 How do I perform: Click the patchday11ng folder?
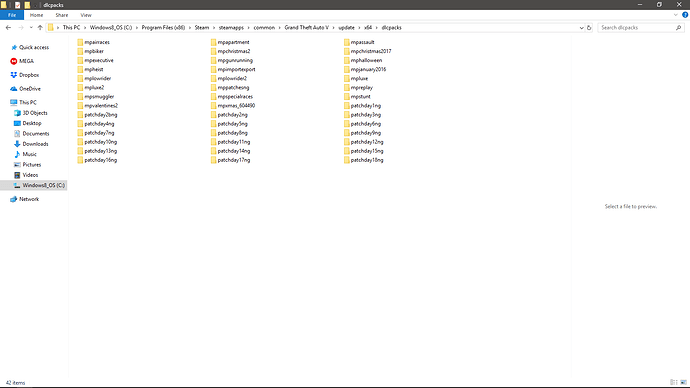pos(230,142)
